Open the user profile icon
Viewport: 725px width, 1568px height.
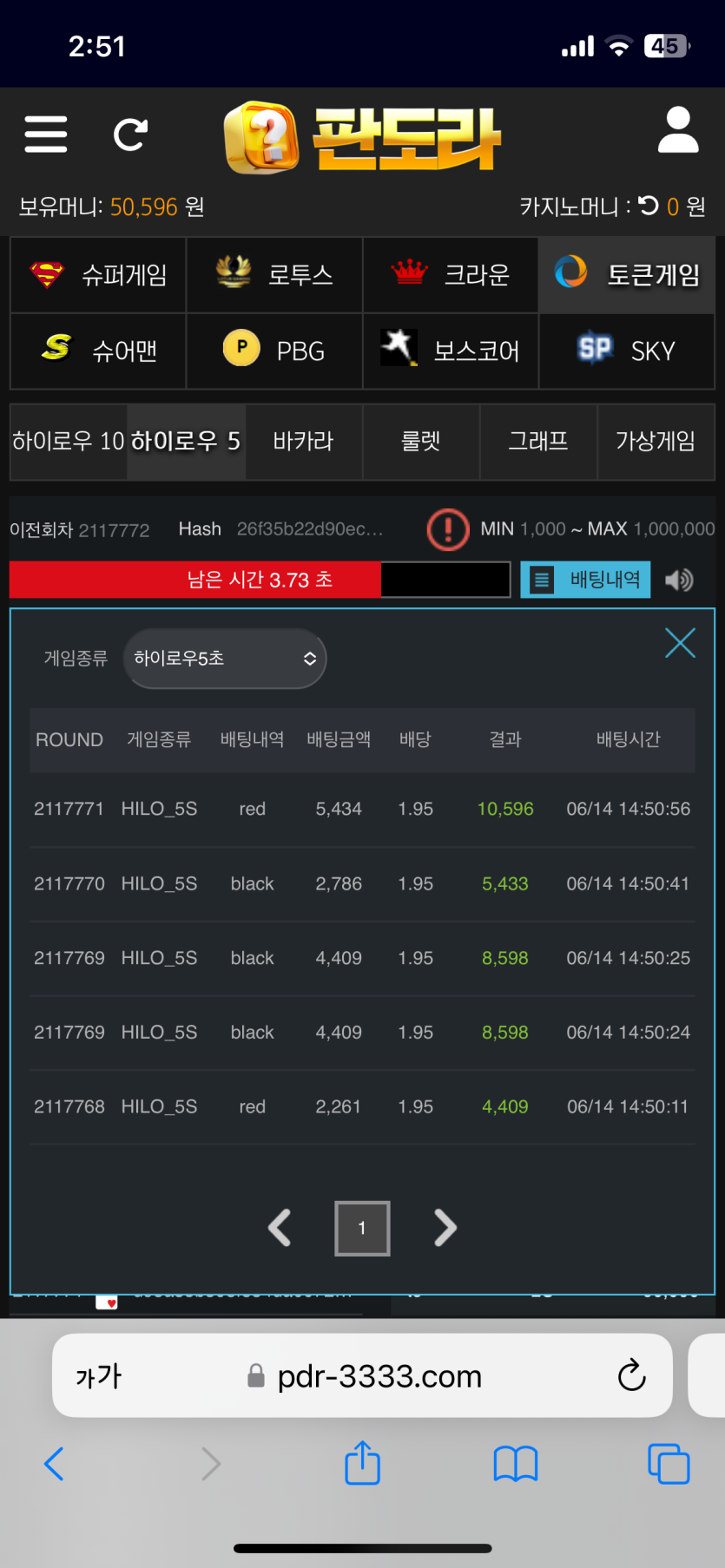tap(677, 131)
